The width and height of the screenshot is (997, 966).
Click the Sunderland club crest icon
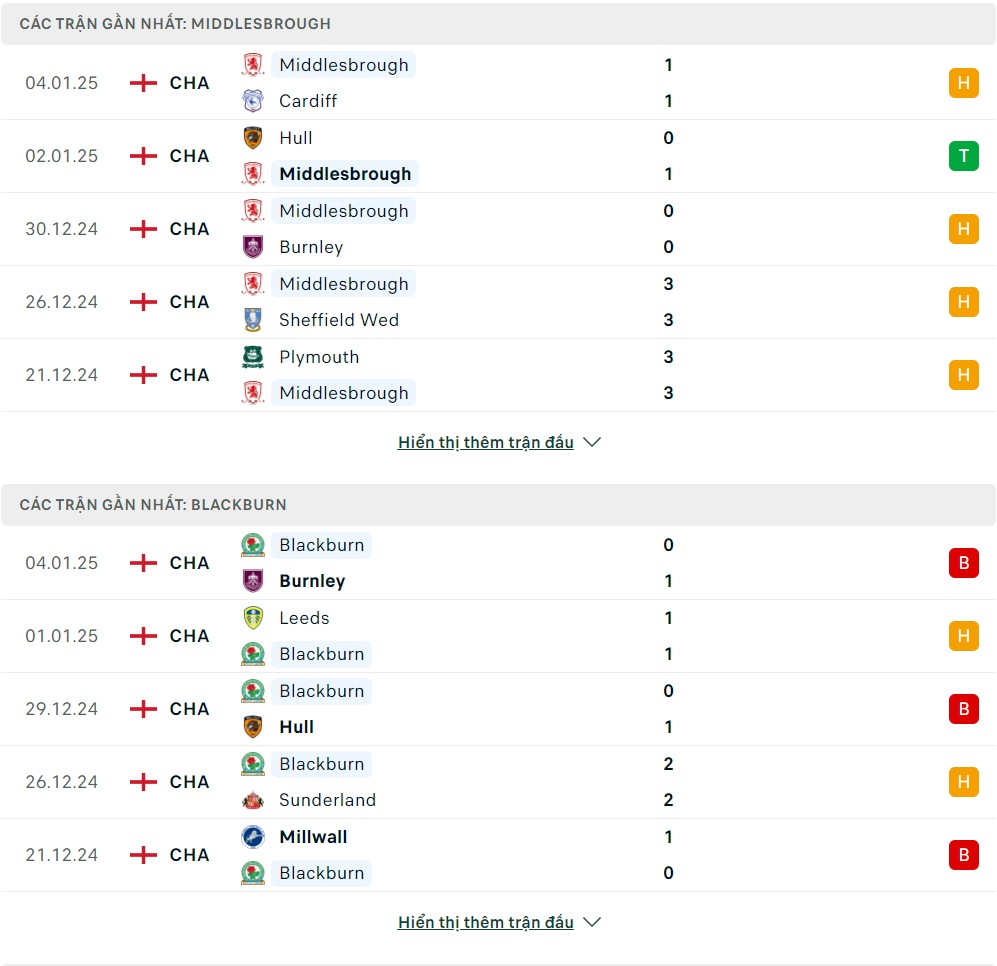click(253, 799)
